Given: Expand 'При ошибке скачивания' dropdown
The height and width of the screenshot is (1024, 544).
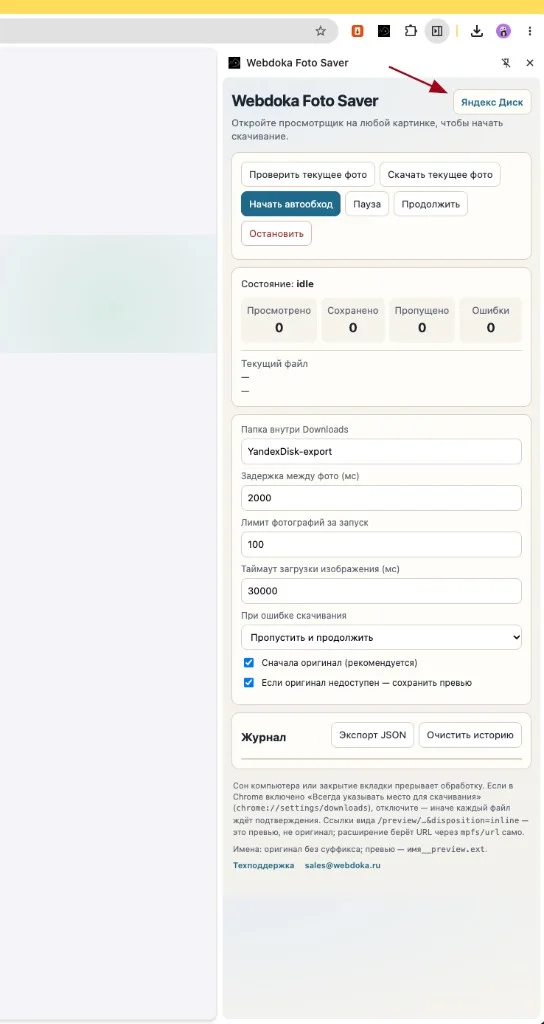Looking at the screenshot, I should 381,637.
